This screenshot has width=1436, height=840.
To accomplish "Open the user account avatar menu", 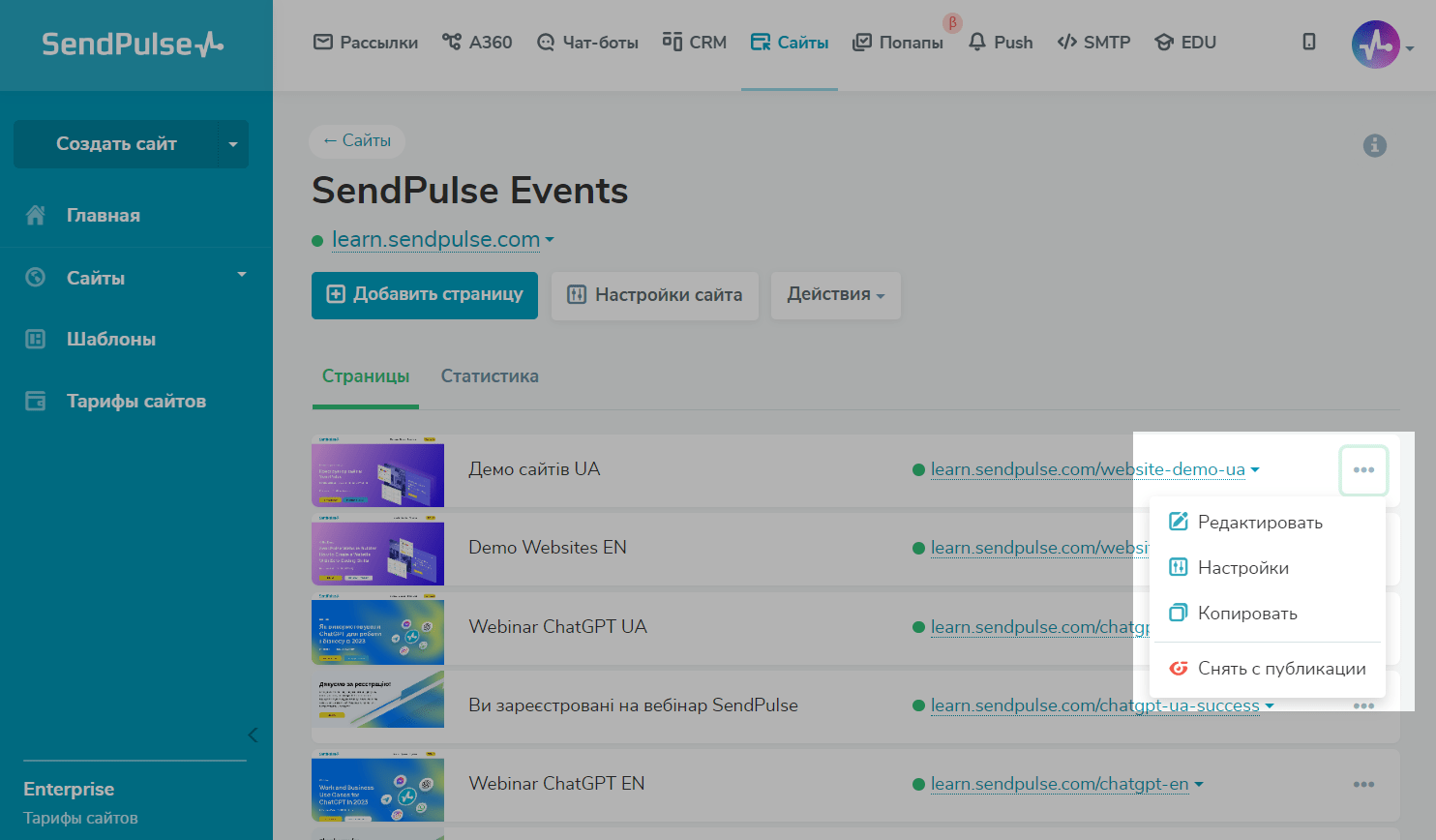I will [1376, 45].
